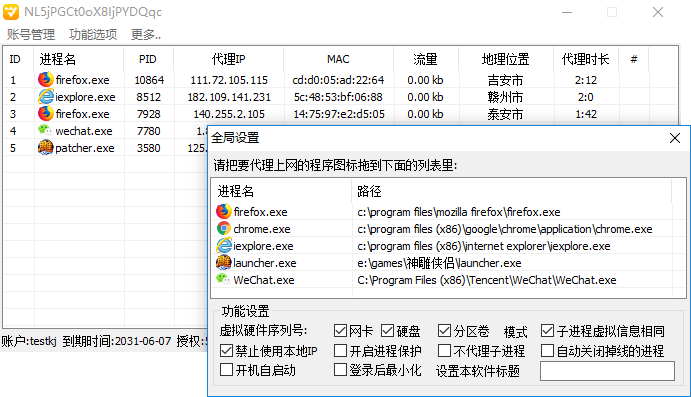Sort the table by the 代理IP column header
This screenshot has width=691, height=397.
click(228, 59)
